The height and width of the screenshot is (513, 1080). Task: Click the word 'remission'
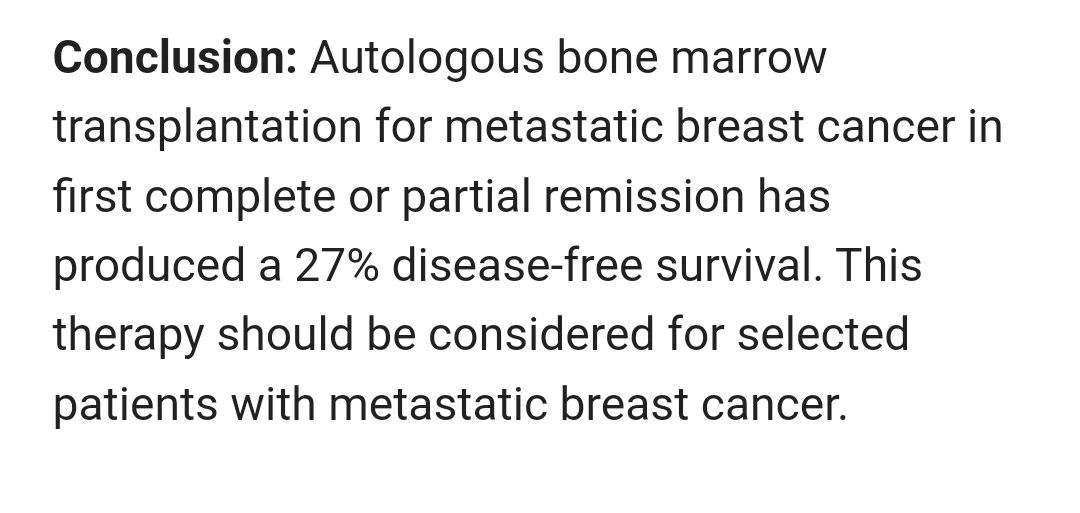(x=644, y=196)
